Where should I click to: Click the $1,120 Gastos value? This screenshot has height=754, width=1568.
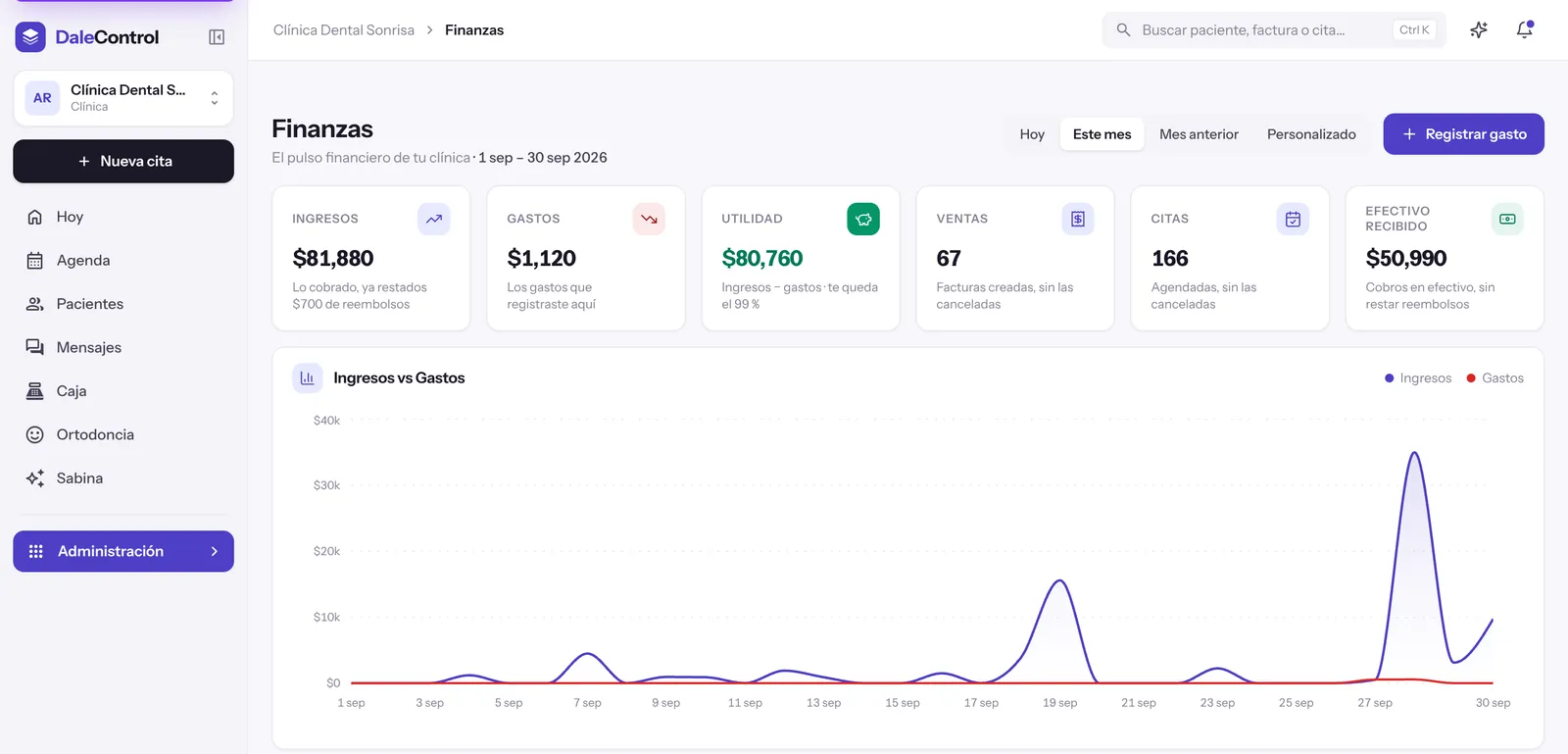[542, 259]
